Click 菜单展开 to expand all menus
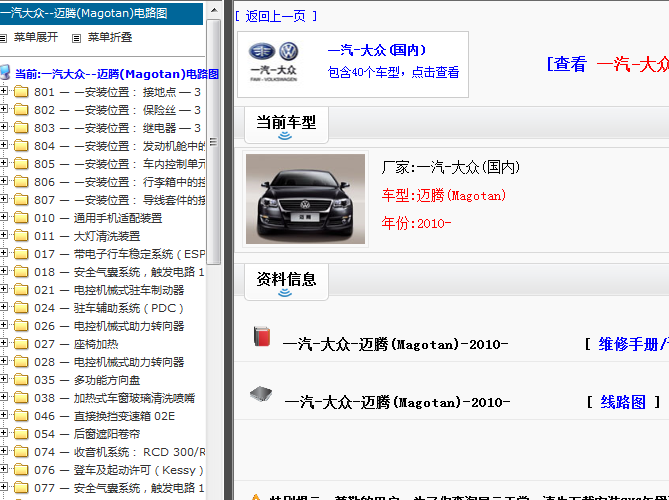 point(36,38)
